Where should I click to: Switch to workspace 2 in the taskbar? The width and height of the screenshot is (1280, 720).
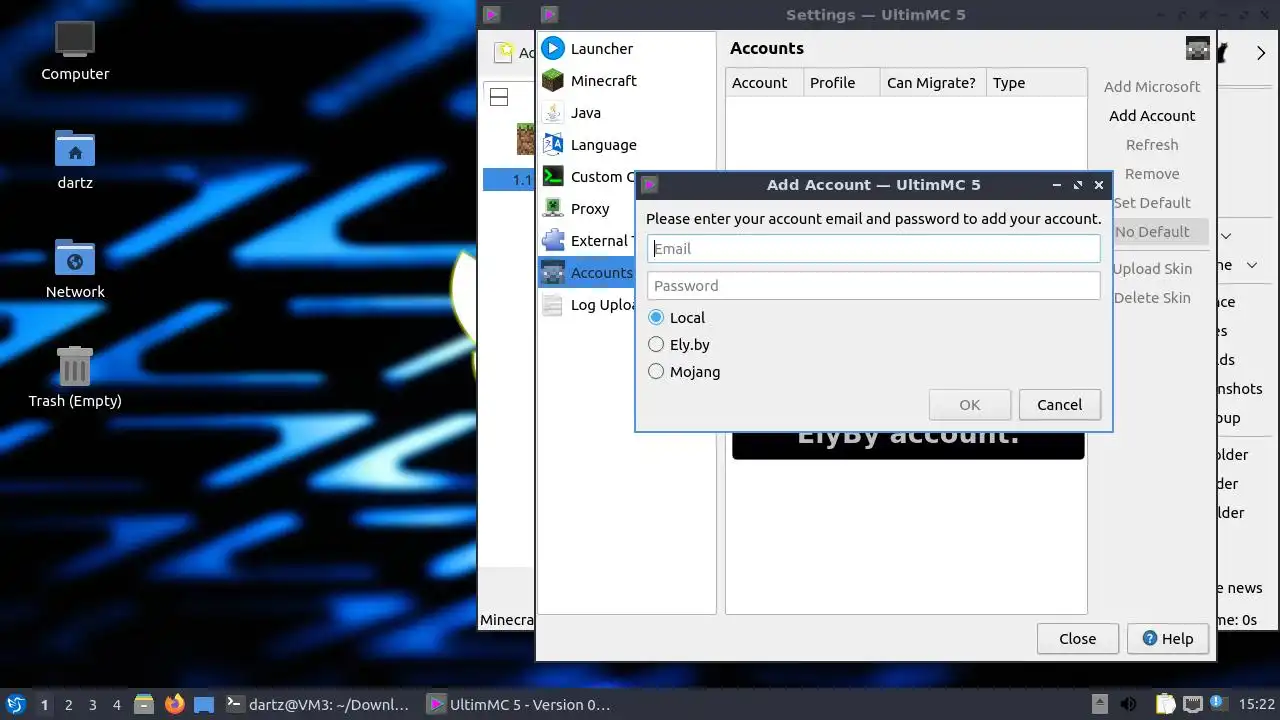pos(68,704)
